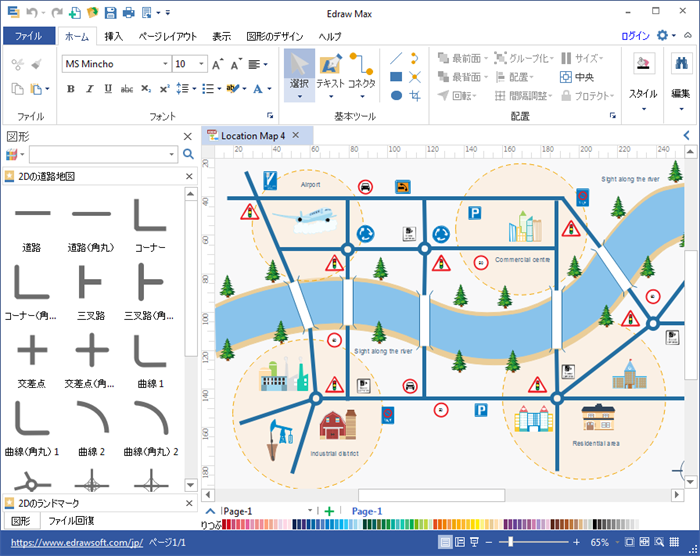This screenshot has width=700, height=556.
Task: Open the ファイル menu tab
Action: pyautogui.click(x=29, y=36)
